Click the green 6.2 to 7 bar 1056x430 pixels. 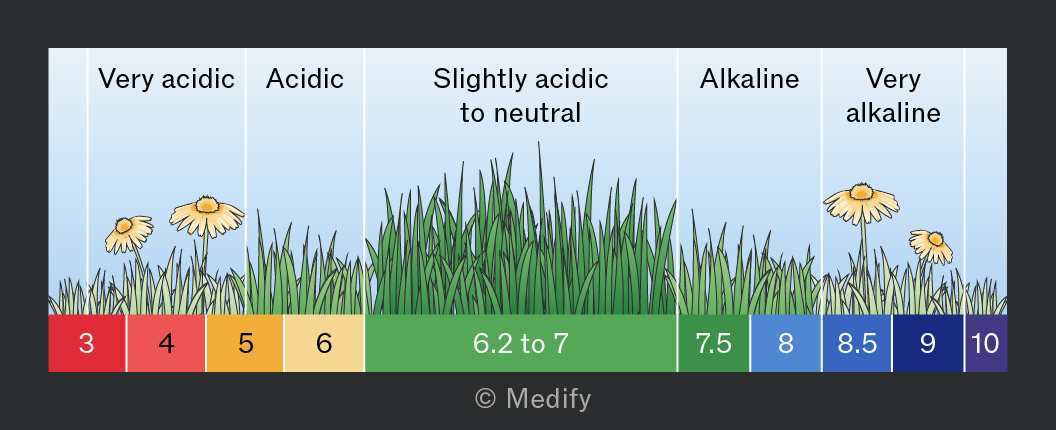tap(521, 343)
